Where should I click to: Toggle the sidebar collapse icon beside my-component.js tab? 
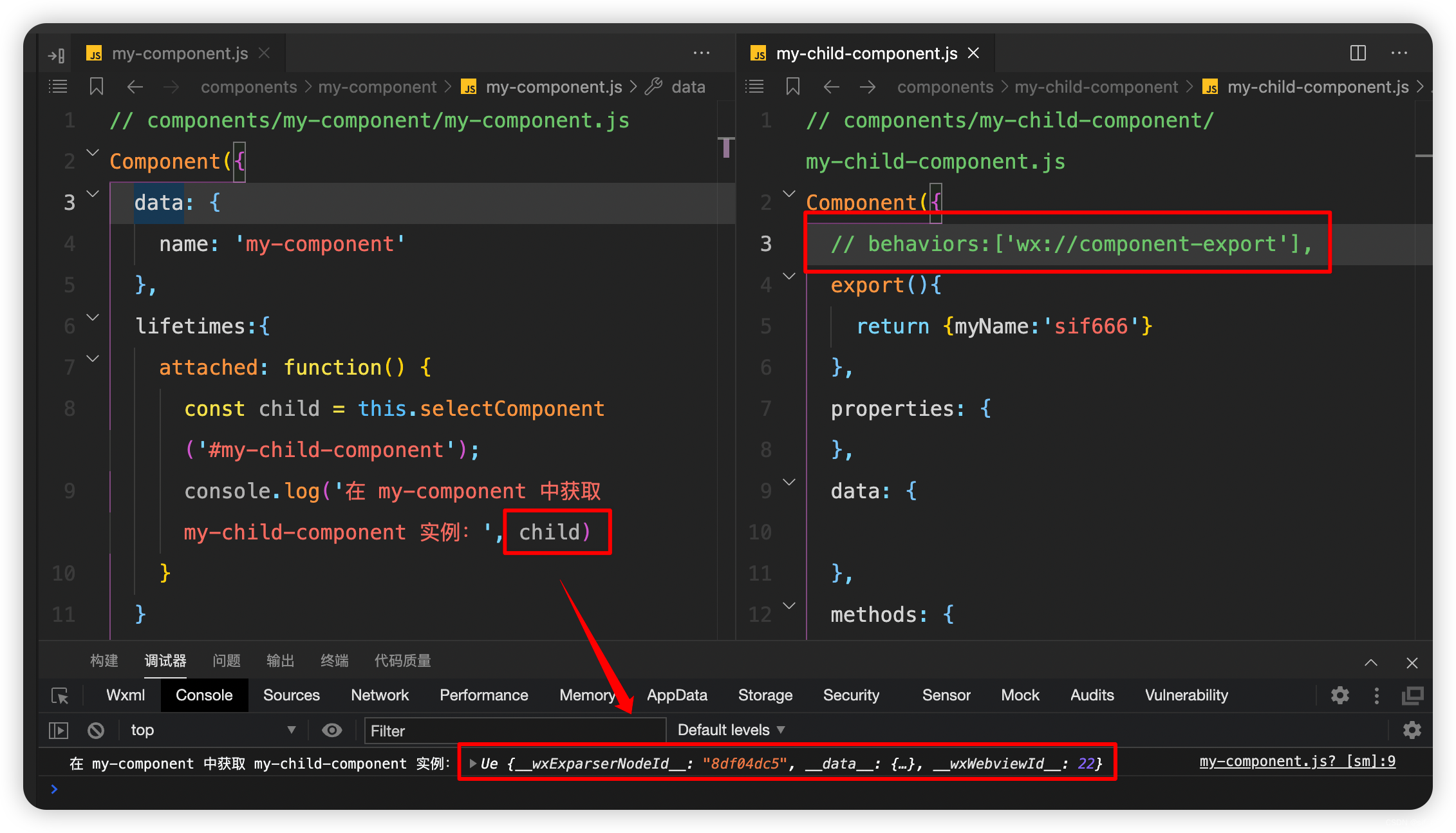[57, 55]
